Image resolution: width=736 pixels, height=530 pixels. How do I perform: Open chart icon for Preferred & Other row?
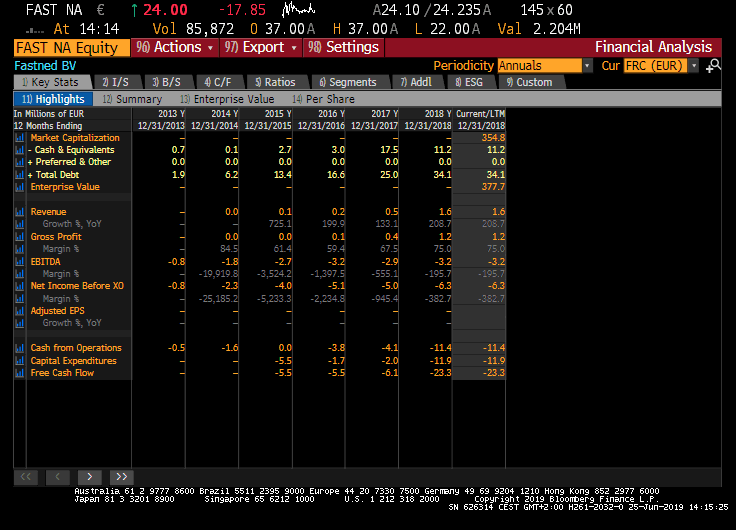pos(20,162)
